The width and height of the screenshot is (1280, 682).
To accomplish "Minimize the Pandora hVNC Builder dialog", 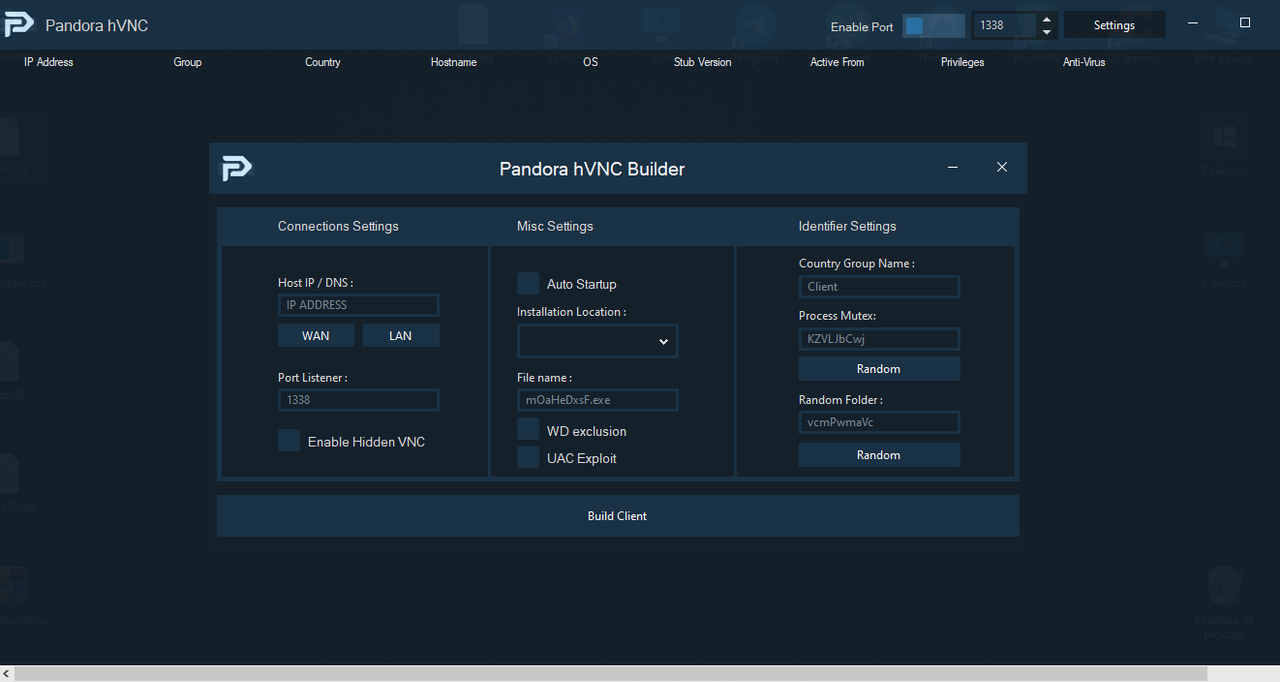I will [x=953, y=167].
